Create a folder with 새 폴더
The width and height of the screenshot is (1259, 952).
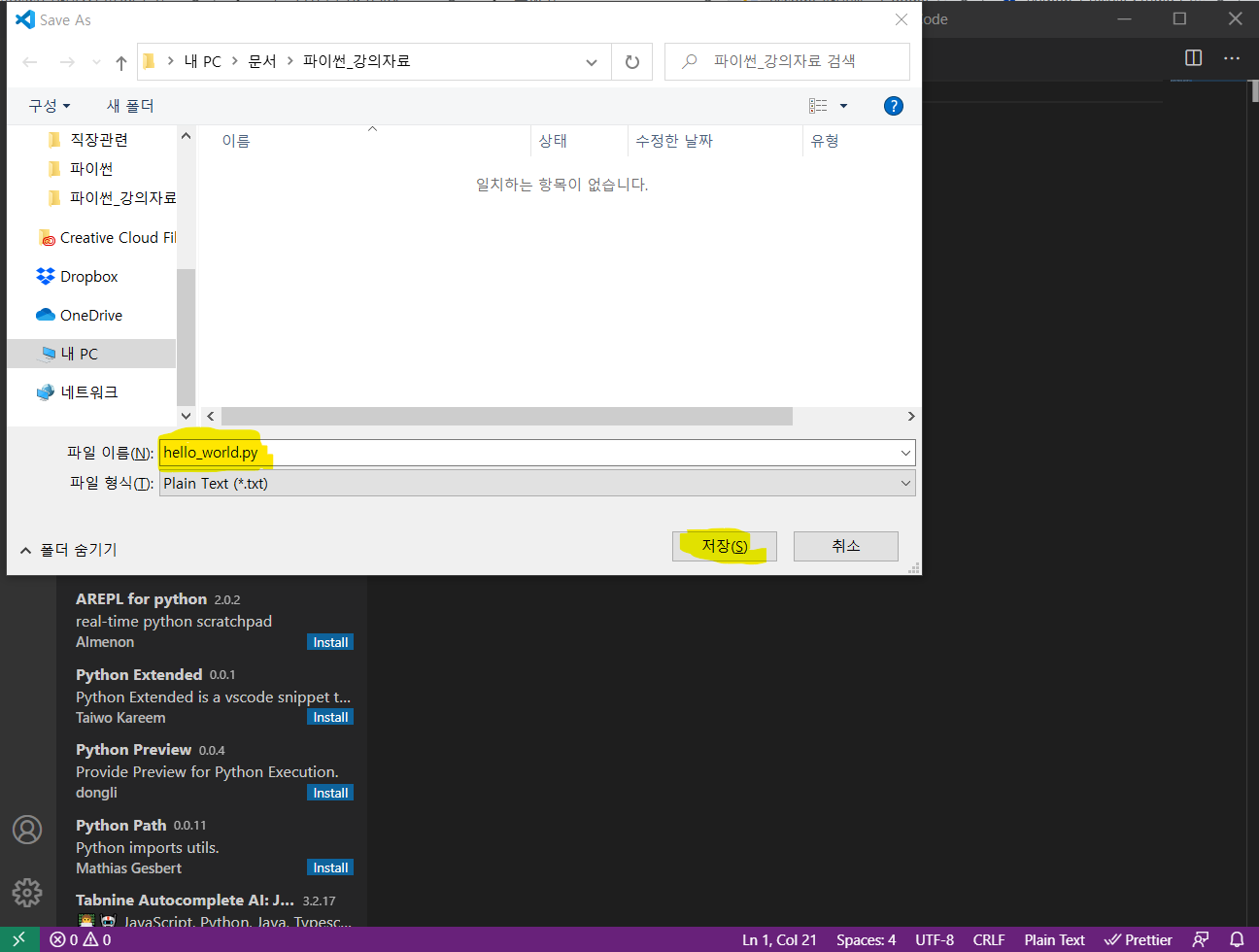click(x=130, y=106)
